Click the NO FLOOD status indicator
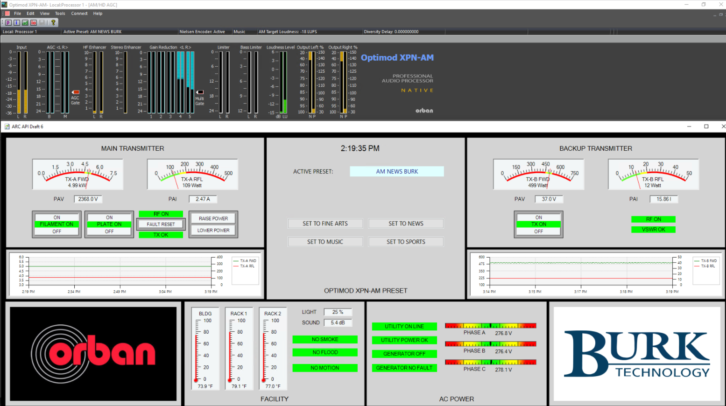This screenshot has width=726, height=406. (325, 352)
